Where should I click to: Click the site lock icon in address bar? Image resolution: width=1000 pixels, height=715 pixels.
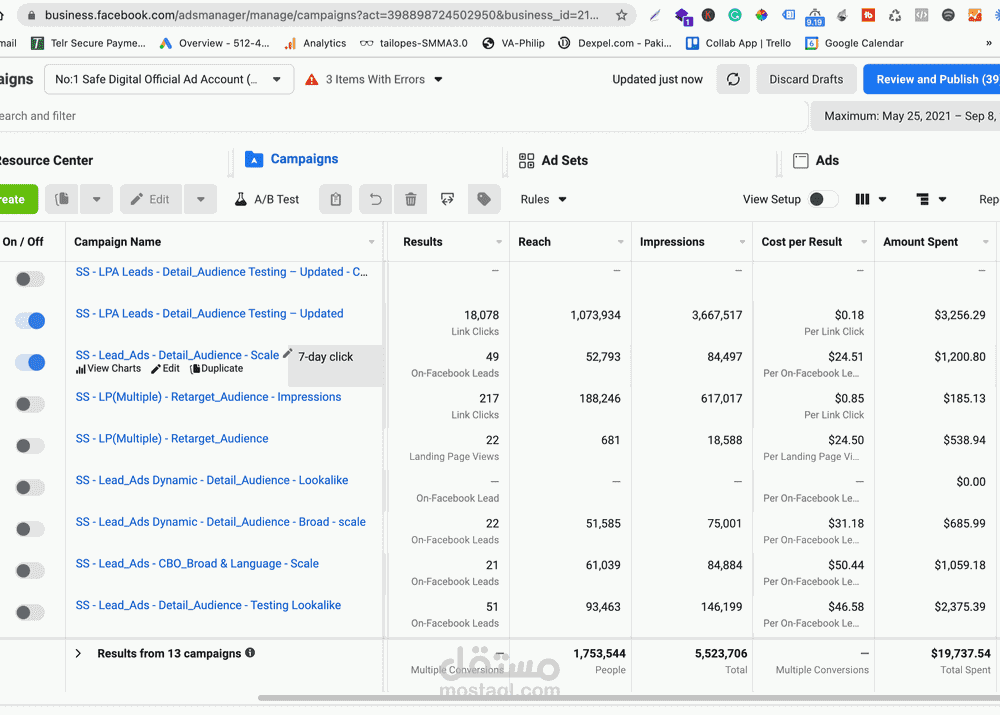coord(32,15)
